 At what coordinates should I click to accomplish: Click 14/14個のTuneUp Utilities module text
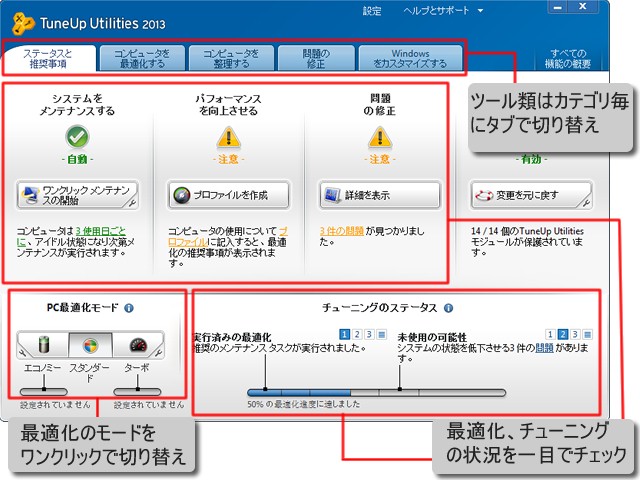527,242
